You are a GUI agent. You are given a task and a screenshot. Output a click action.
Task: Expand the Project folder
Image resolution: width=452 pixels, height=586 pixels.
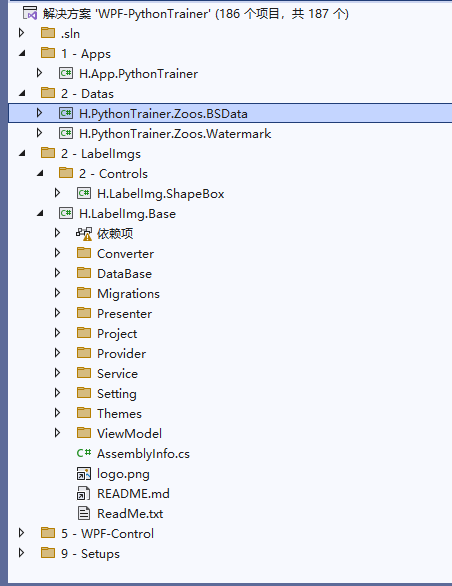(57, 333)
